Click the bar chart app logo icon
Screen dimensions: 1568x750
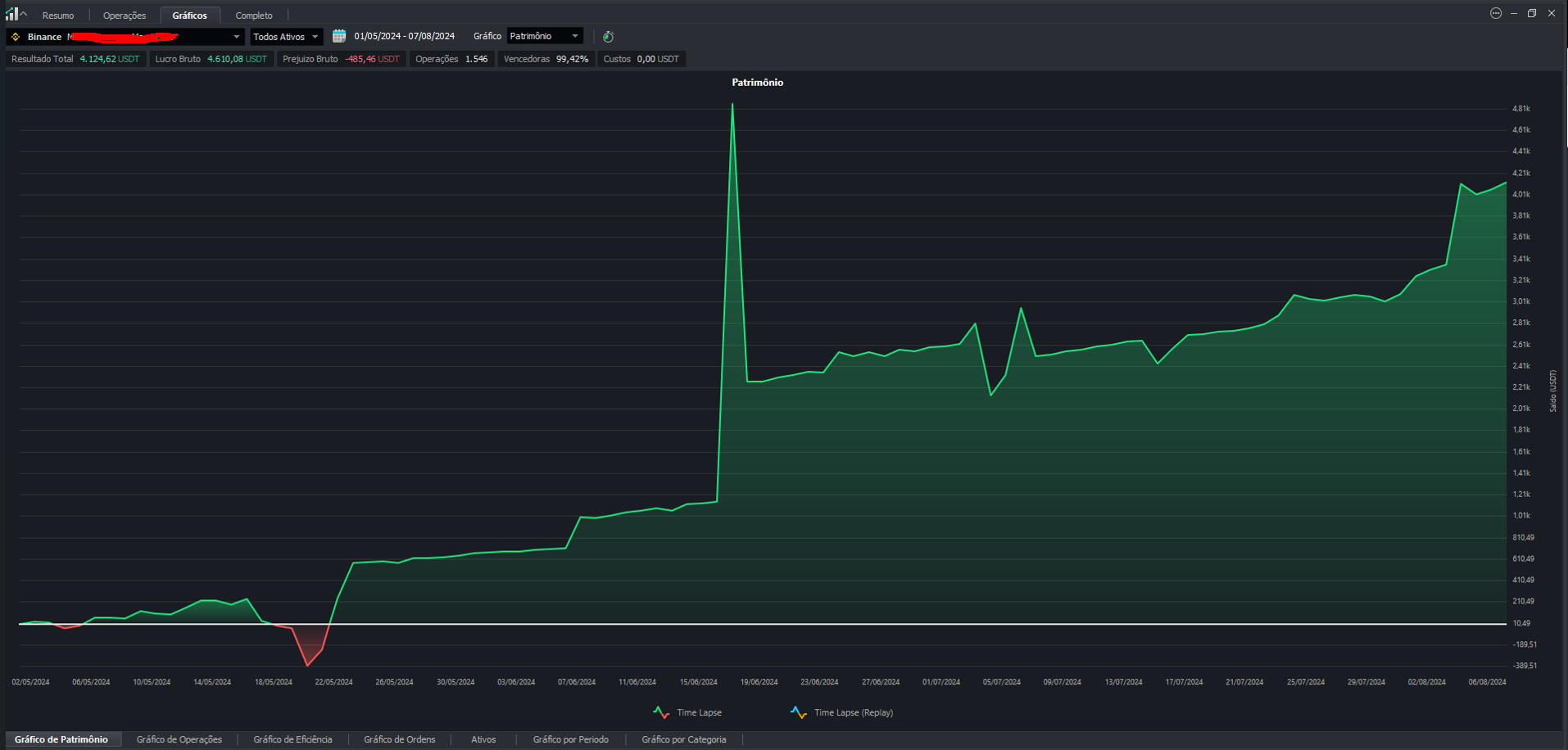(11, 14)
